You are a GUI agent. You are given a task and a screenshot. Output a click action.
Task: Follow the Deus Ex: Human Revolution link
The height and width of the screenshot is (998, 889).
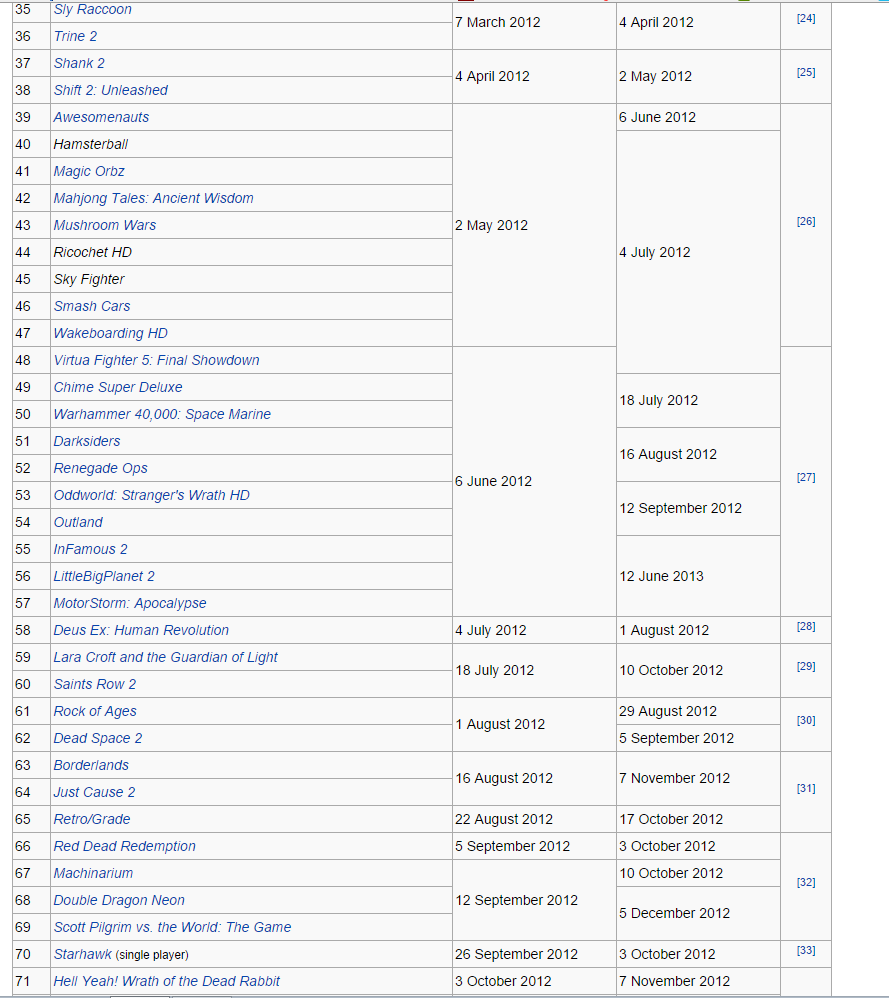tap(141, 630)
